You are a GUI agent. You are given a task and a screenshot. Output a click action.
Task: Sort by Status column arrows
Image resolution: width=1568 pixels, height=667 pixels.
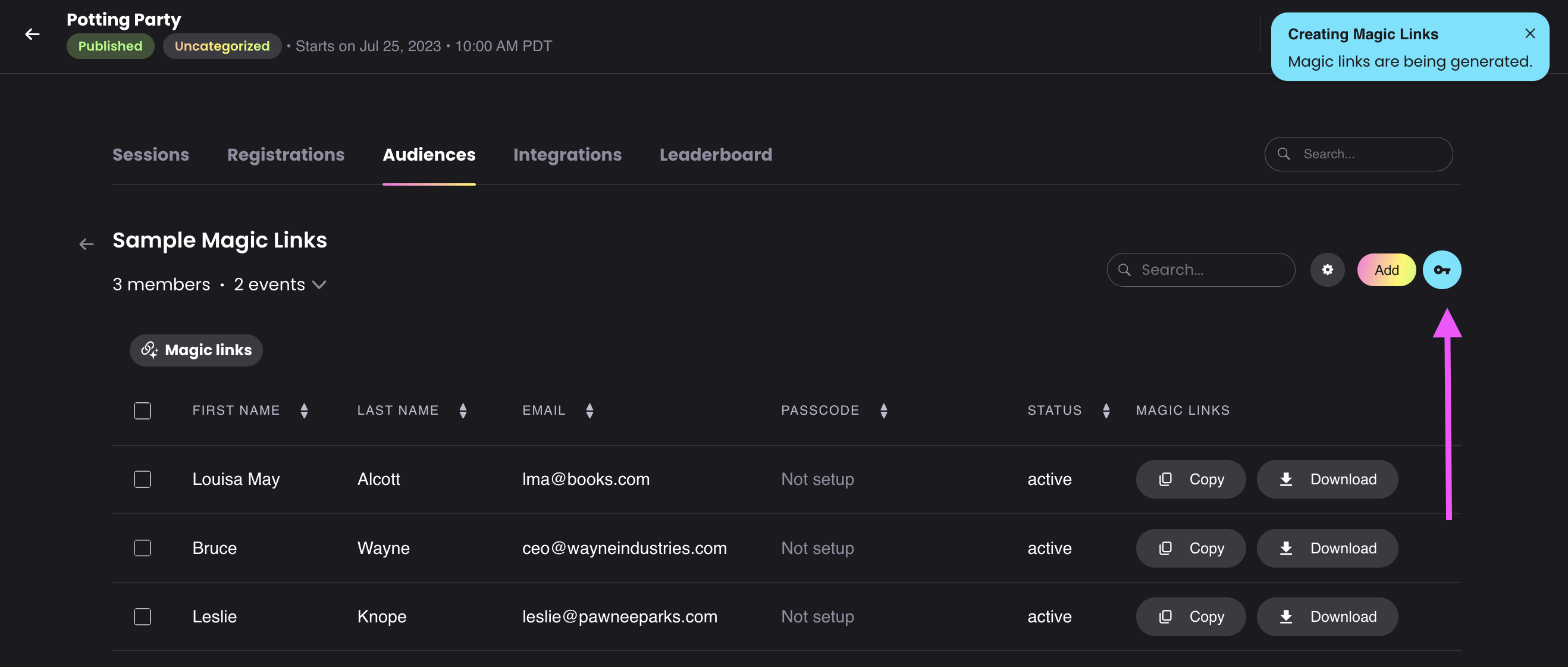click(1106, 411)
